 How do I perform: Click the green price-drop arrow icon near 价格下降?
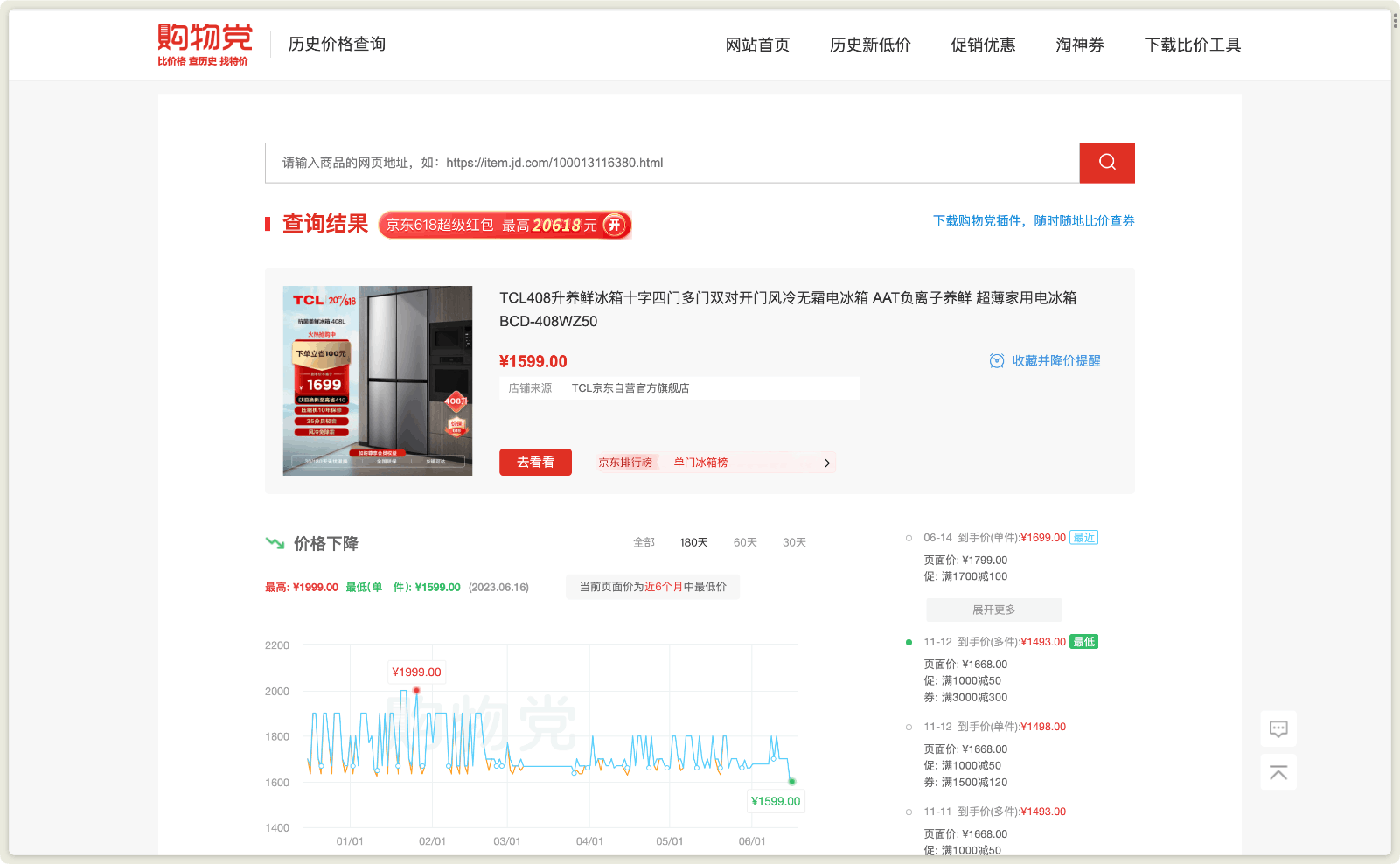point(275,542)
